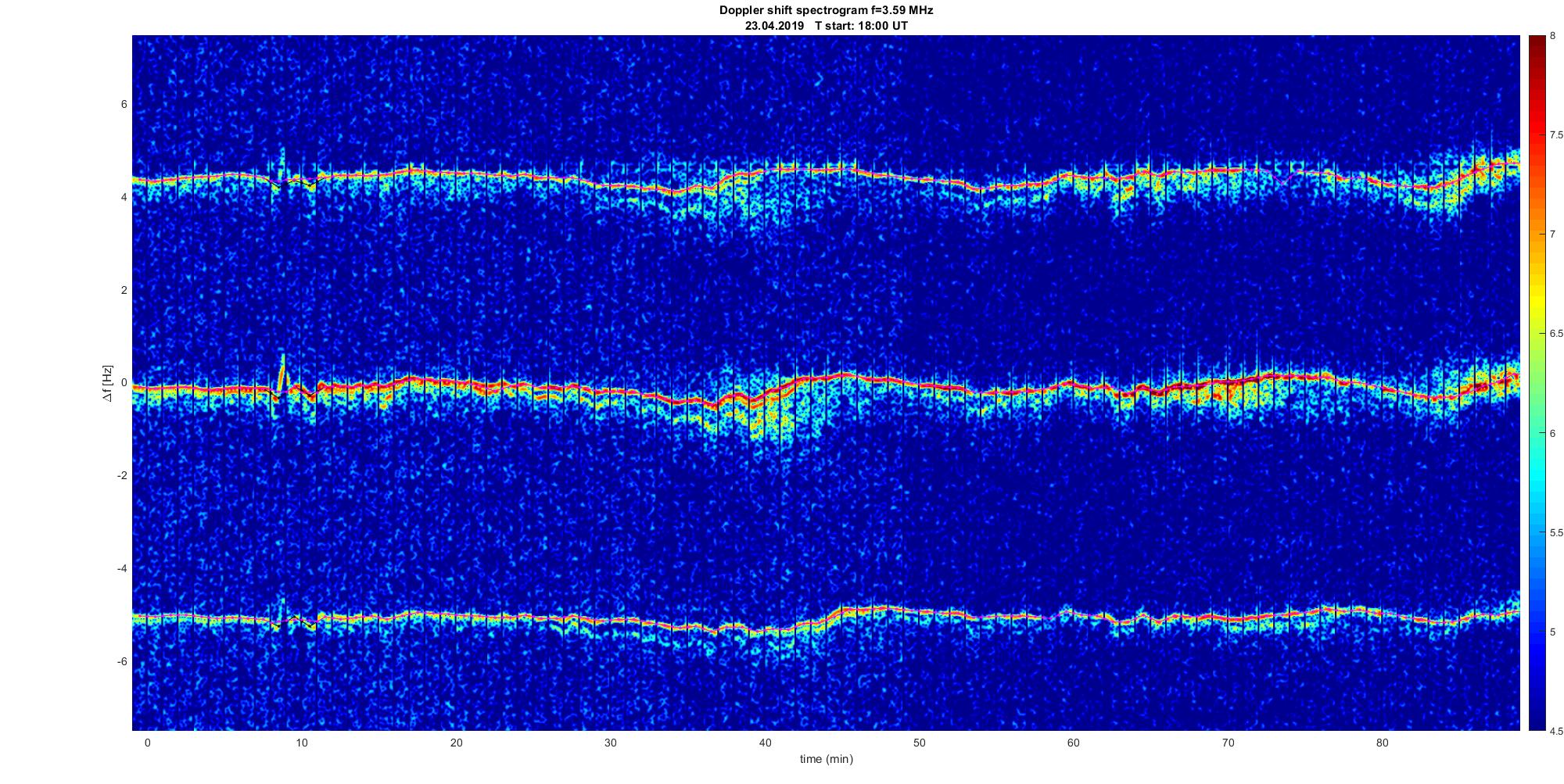
Task: Click y-axis tick label '-6'
Action: pos(122,662)
